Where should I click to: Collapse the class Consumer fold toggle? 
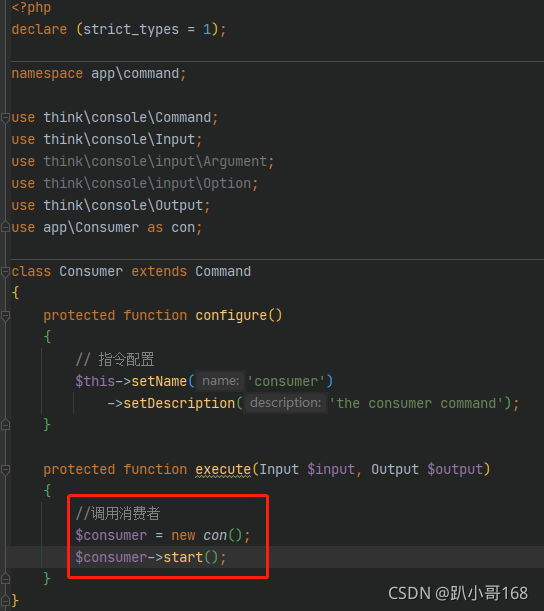pos(5,272)
